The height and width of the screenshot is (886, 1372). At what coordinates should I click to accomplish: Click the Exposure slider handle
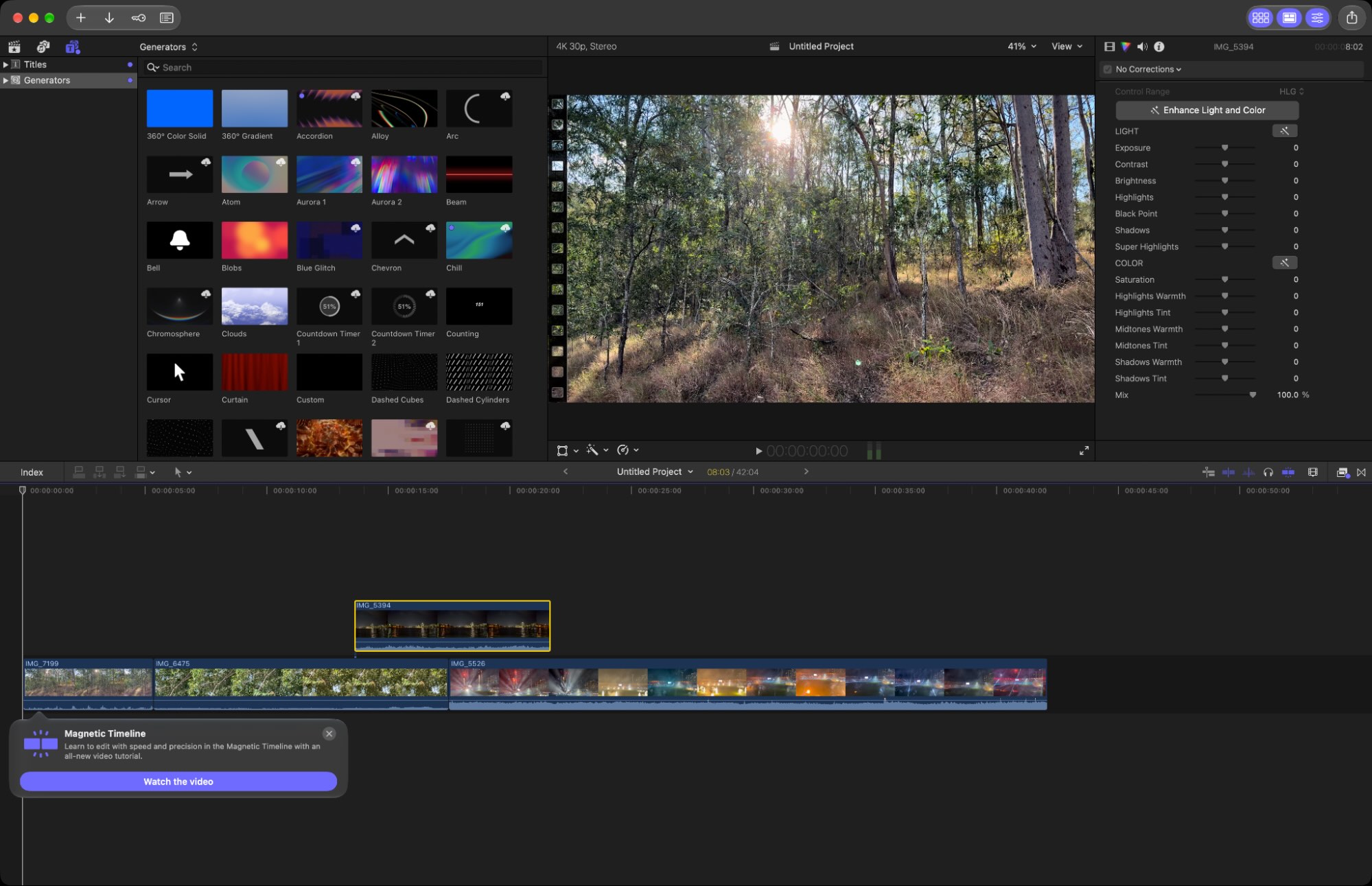point(1224,148)
